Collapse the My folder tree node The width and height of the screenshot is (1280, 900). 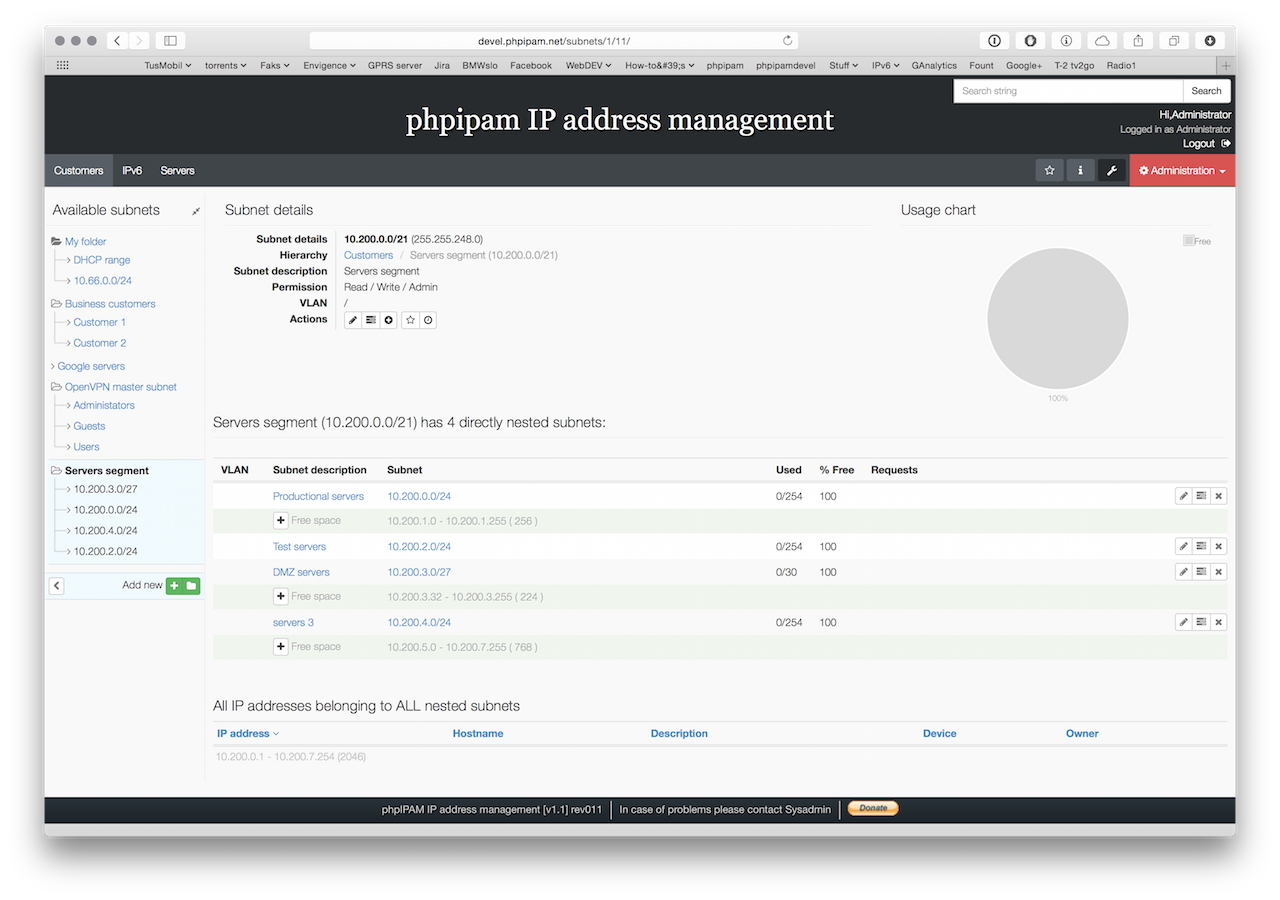[56, 242]
